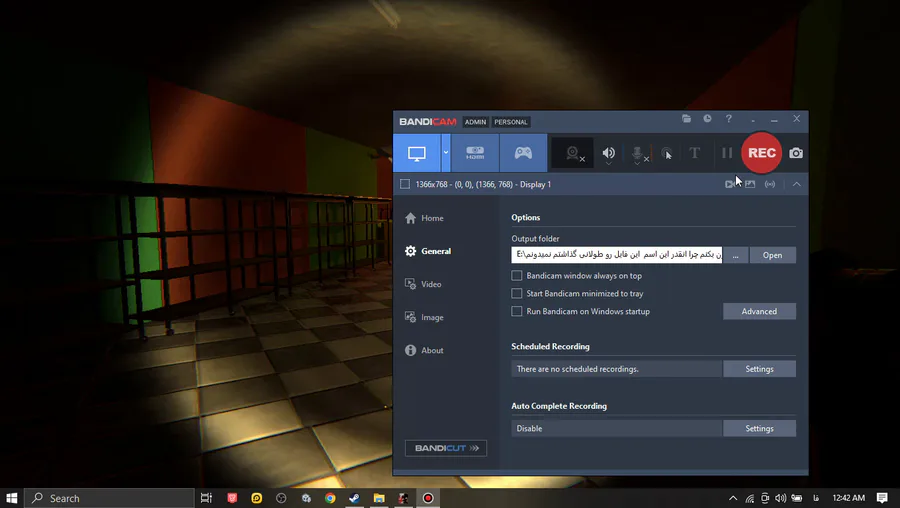This screenshot has height=508, width=900.
Task: Click Bandicam record icon on taskbar
Action: (428, 498)
